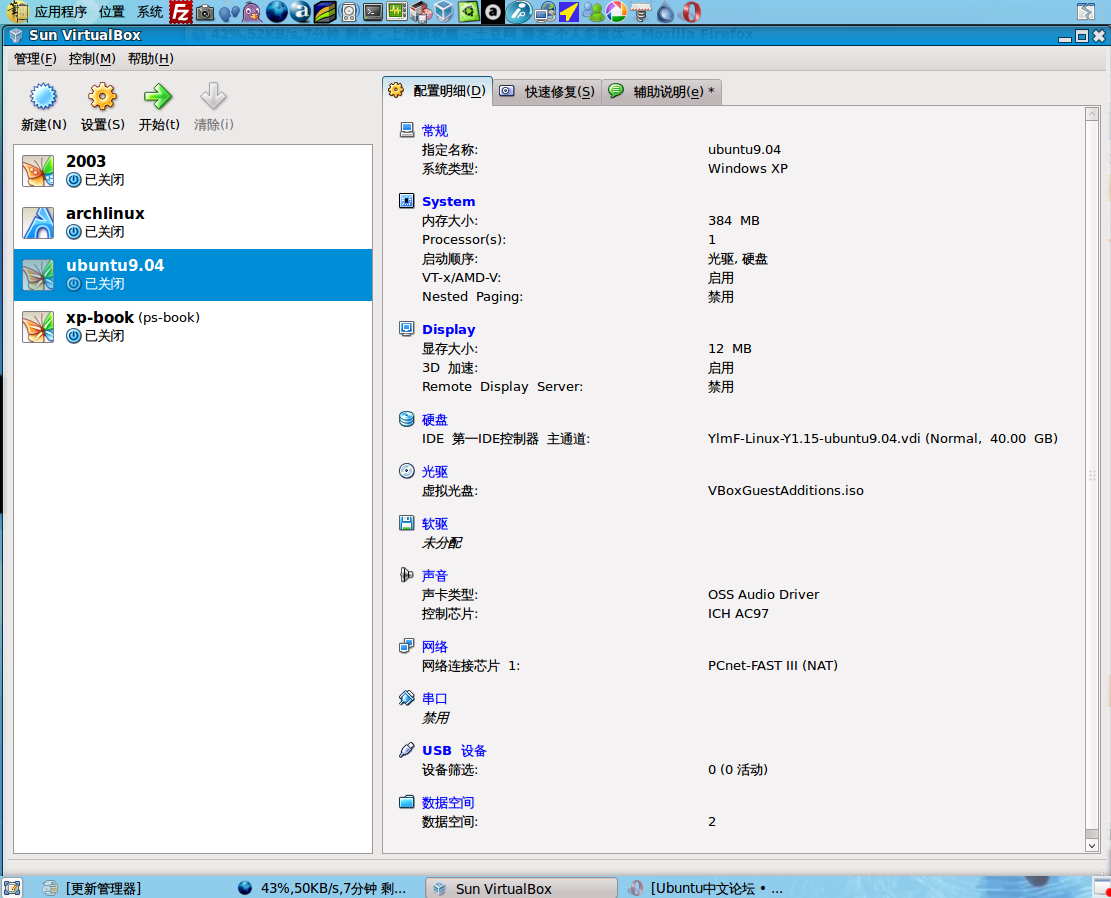Click the OSS Audio Driver value
This screenshot has height=898, width=1111.
pyautogui.click(x=764, y=595)
